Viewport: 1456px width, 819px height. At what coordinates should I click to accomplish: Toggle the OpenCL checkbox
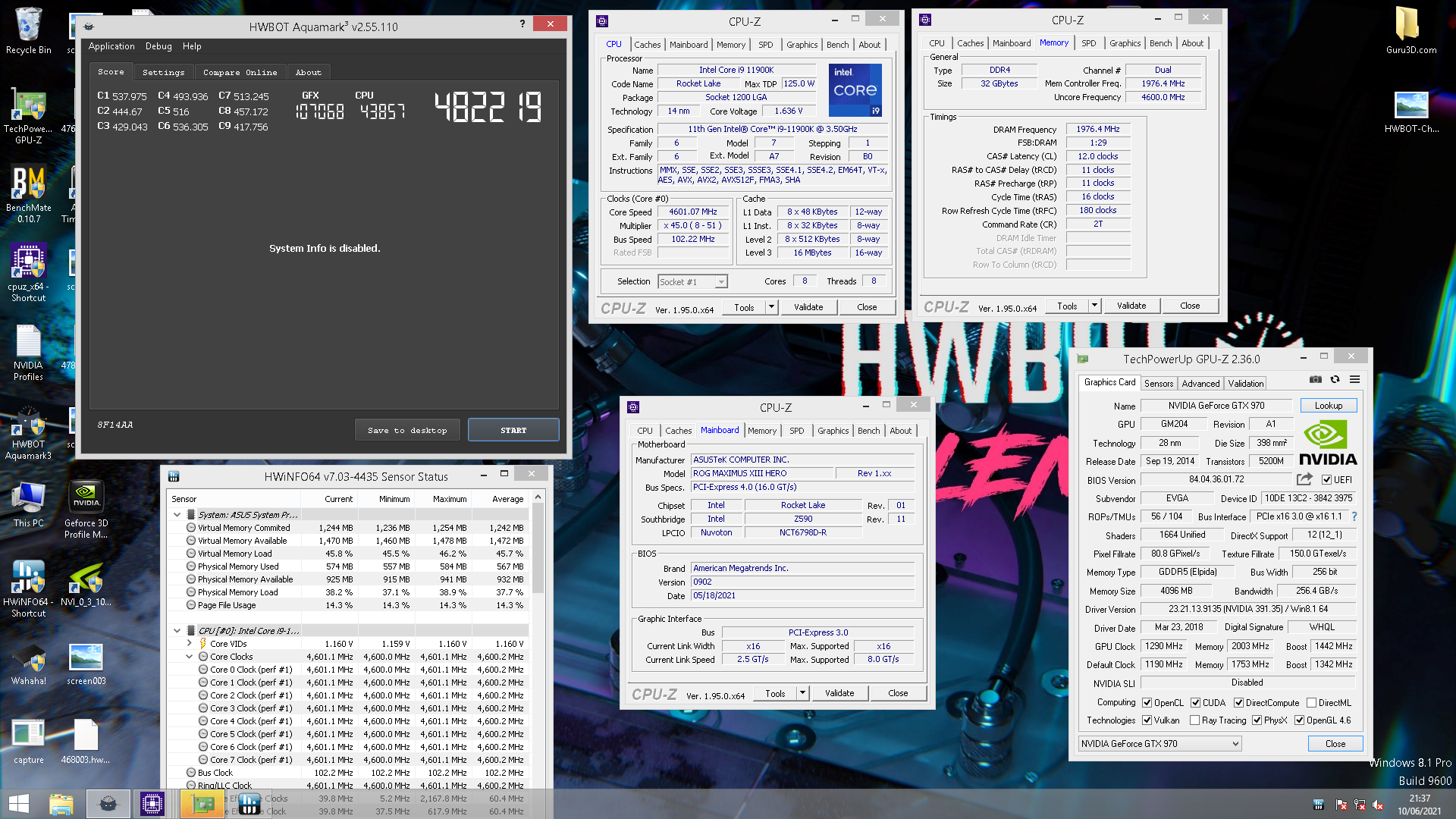coord(1147,703)
